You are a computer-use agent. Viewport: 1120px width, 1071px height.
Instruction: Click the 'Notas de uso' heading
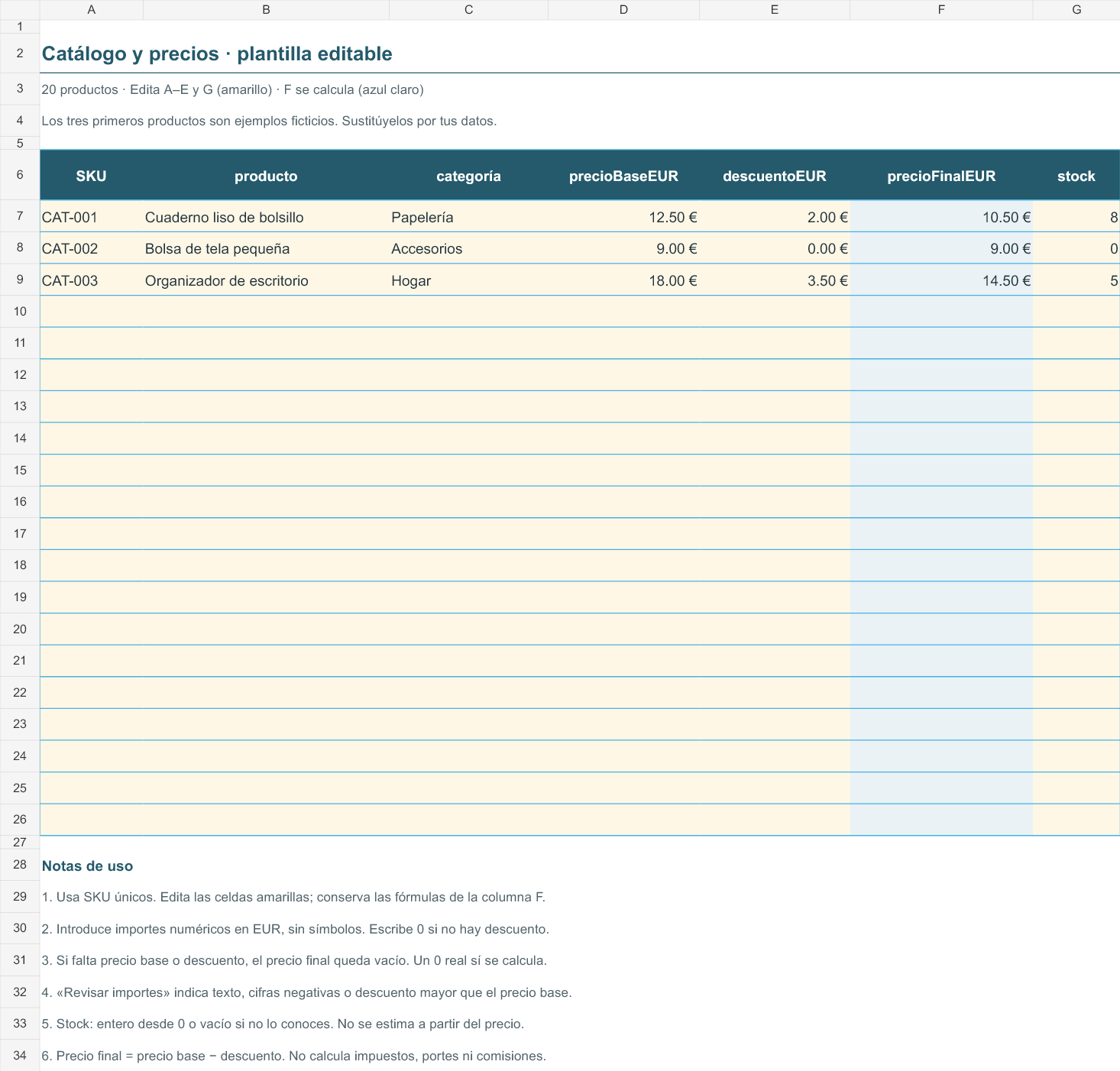point(87,866)
